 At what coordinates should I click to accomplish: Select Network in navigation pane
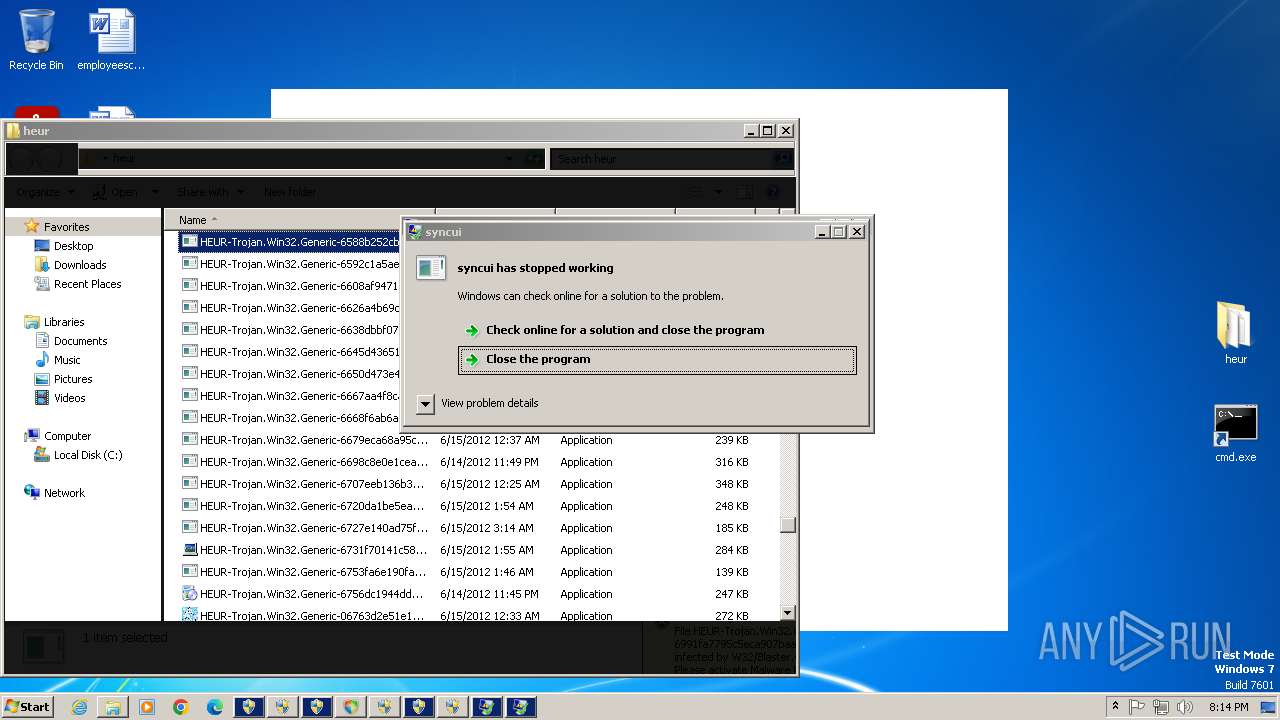(64, 493)
